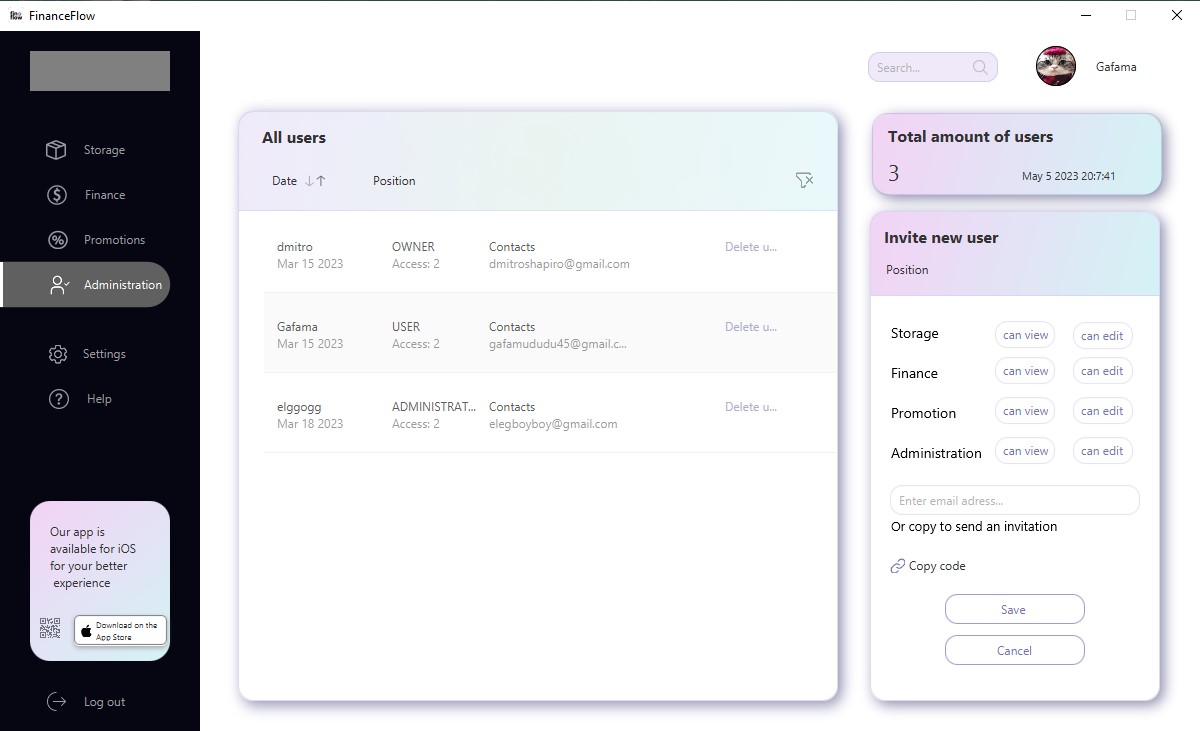Click the Settings gear icon
The height and width of the screenshot is (731, 1200).
pos(57,353)
